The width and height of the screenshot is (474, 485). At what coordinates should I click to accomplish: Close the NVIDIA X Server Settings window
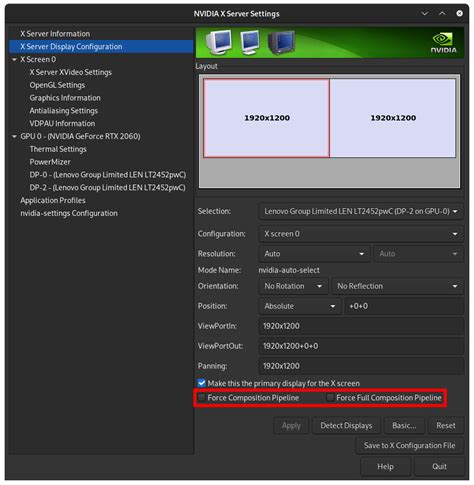(x=459, y=13)
